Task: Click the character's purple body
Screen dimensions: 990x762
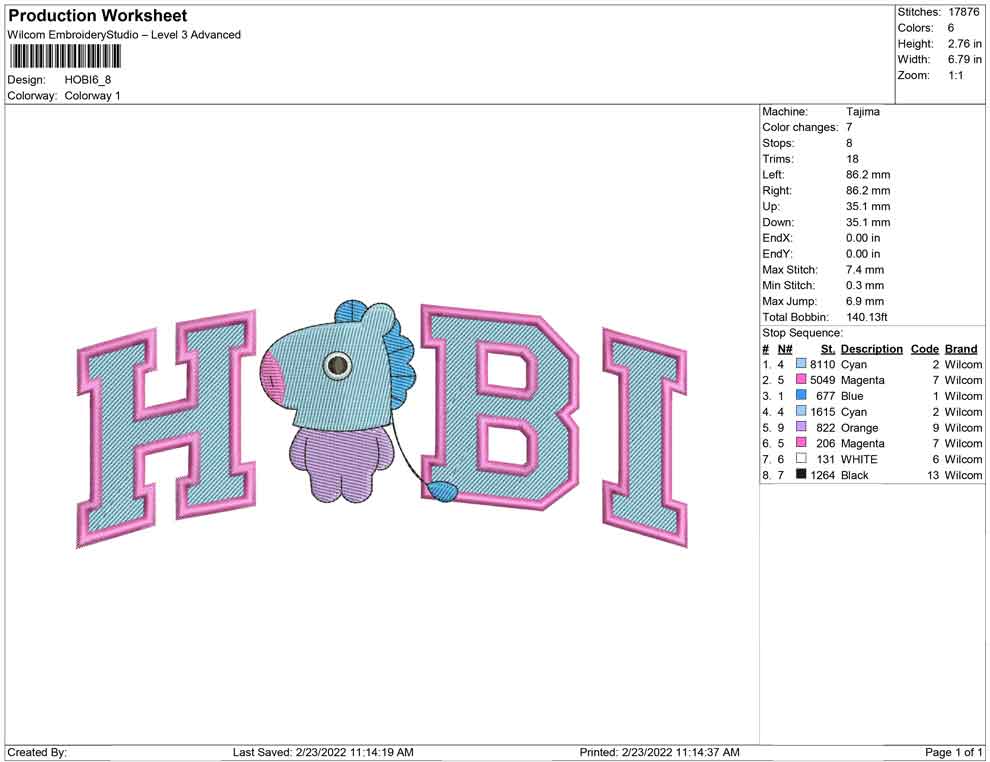Action: [x=340, y=463]
